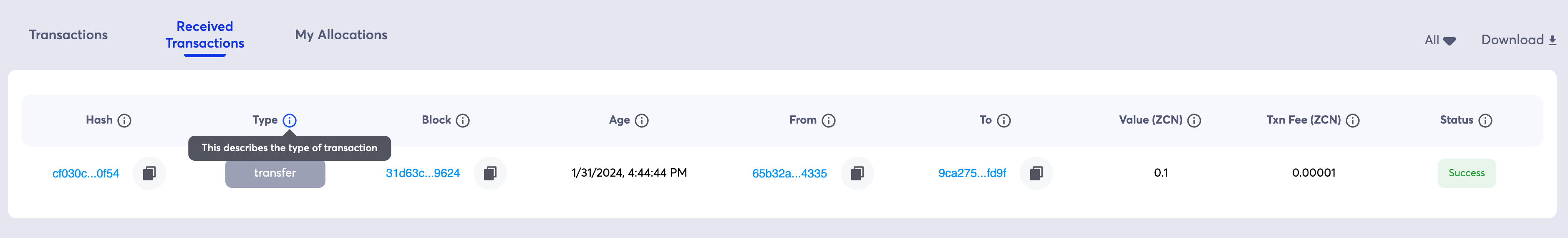Image resolution: width=1568 pixels, height=238 pixels.
Task: Click the Age column info icon
Action: [x=642, y=121]
